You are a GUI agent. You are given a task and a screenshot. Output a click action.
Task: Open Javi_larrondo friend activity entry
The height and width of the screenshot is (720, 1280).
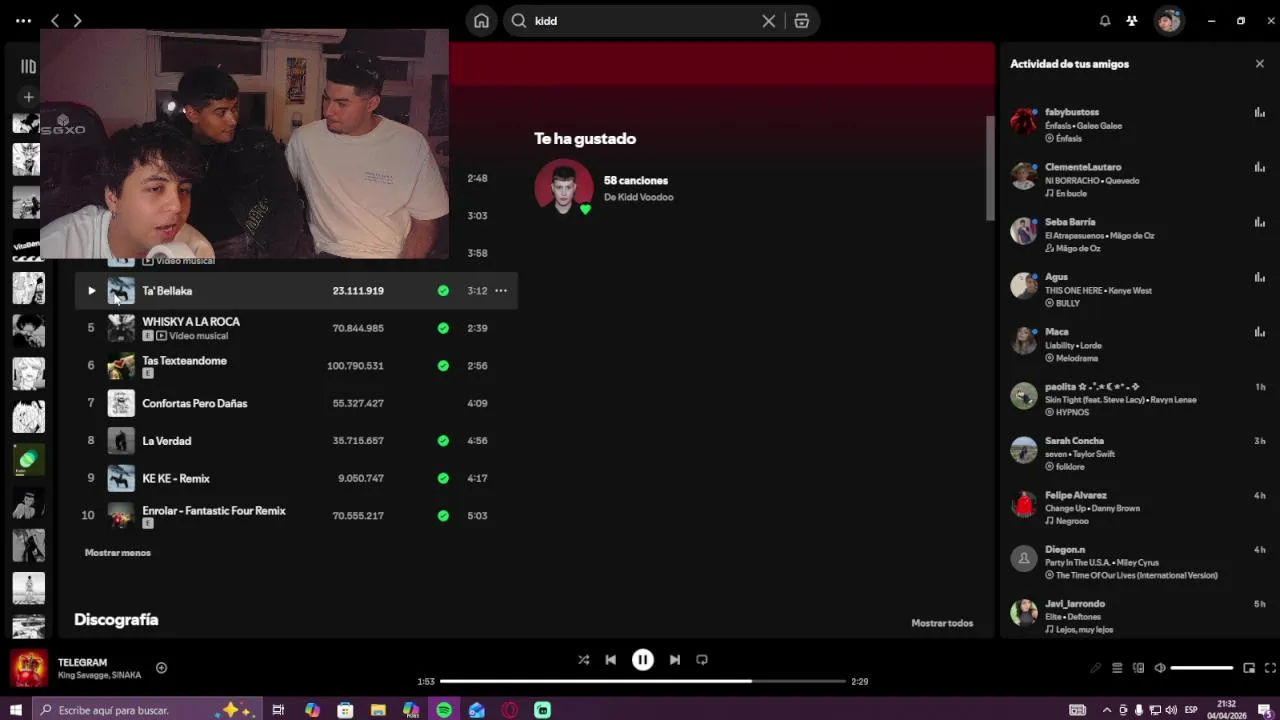tap(1138, 617)
